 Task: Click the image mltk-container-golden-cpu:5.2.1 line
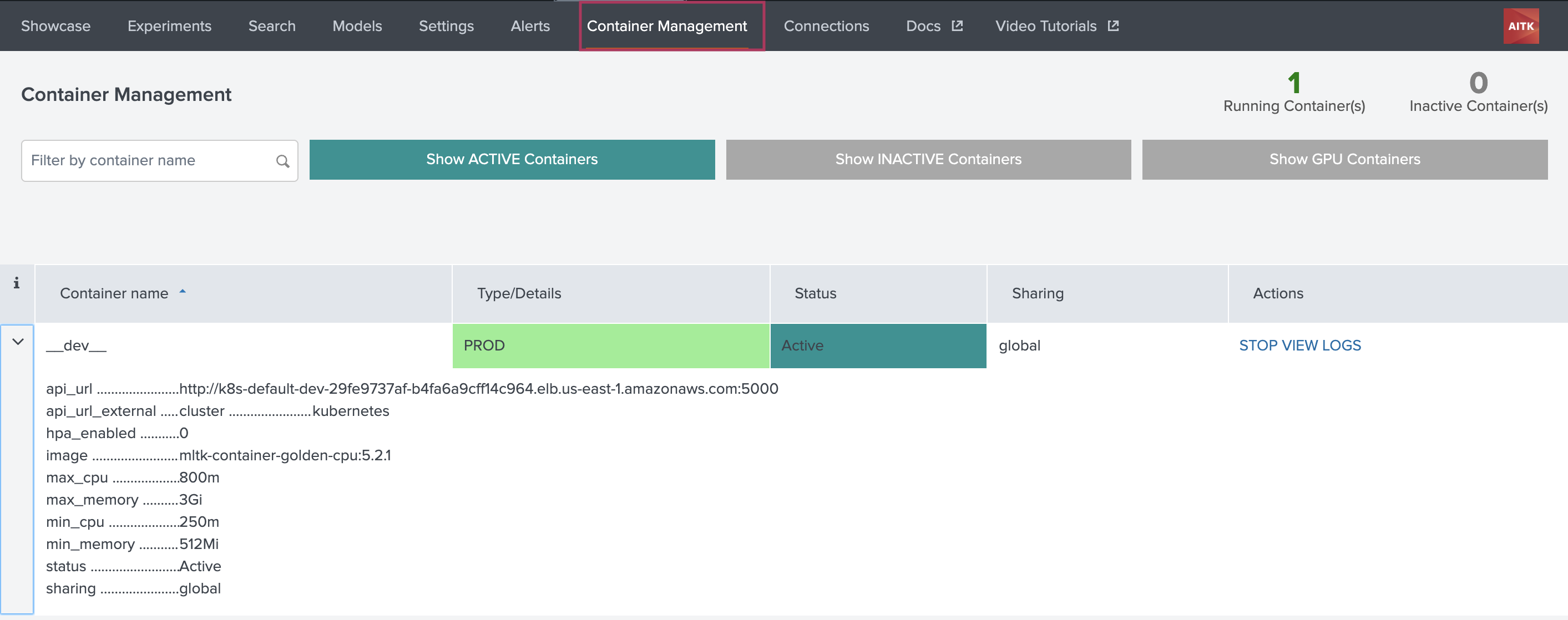click(x=219, y=456)
